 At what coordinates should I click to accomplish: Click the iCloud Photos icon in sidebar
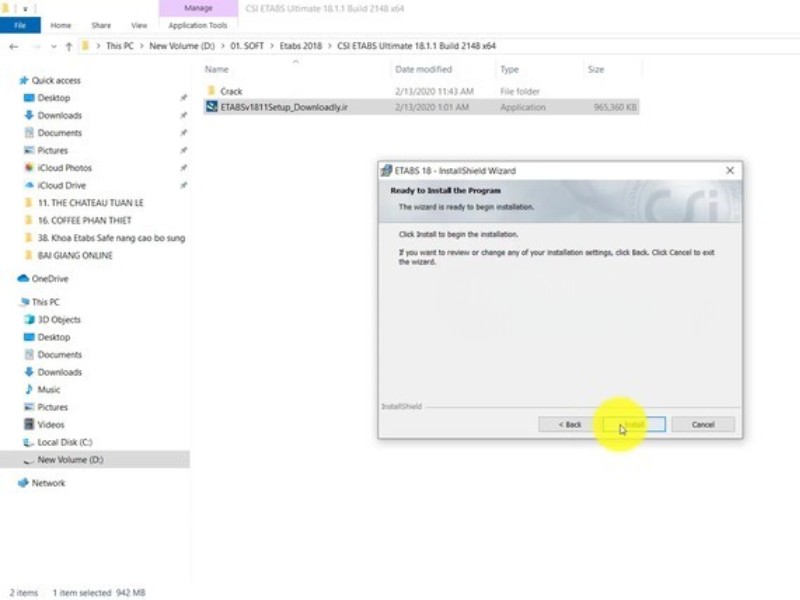pyautogui.click(x=28, y=168)
